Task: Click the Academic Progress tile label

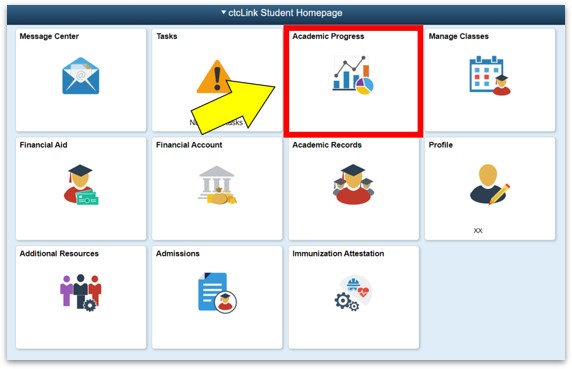Action: point(328,36)
